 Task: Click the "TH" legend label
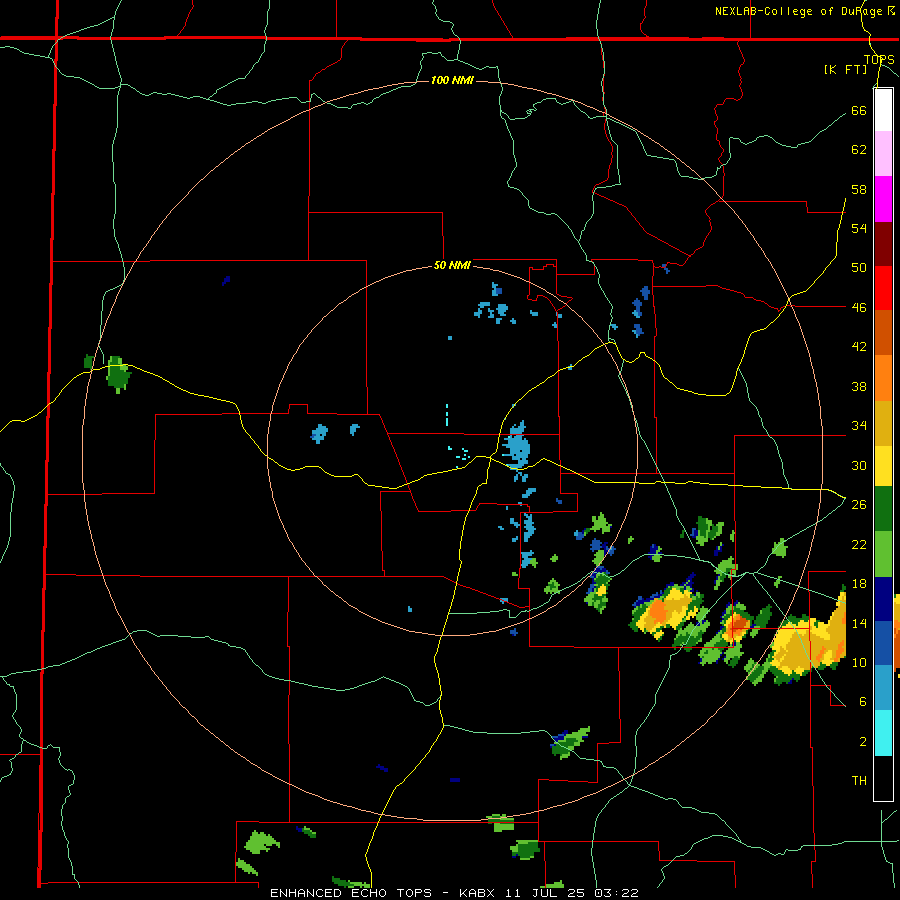pos(859,781)
